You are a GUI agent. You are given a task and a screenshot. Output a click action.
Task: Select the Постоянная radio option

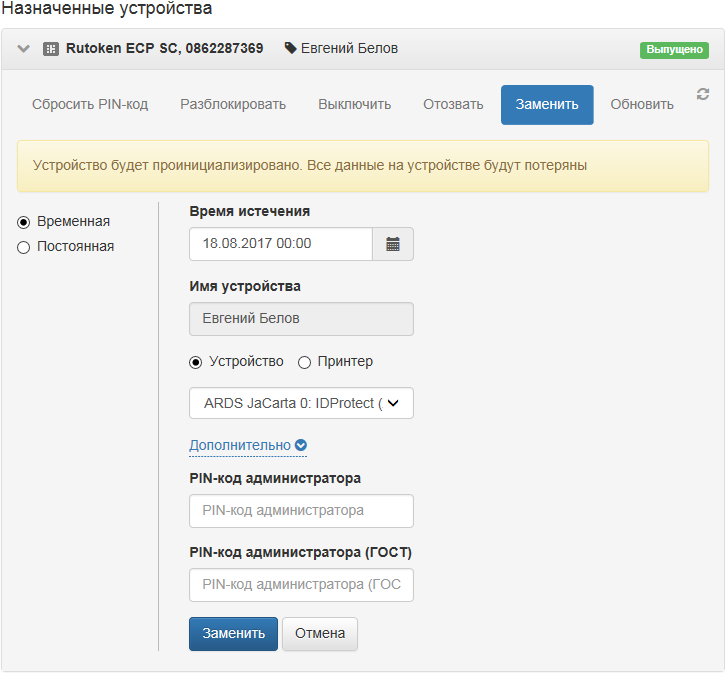click(x=24, y=247)
